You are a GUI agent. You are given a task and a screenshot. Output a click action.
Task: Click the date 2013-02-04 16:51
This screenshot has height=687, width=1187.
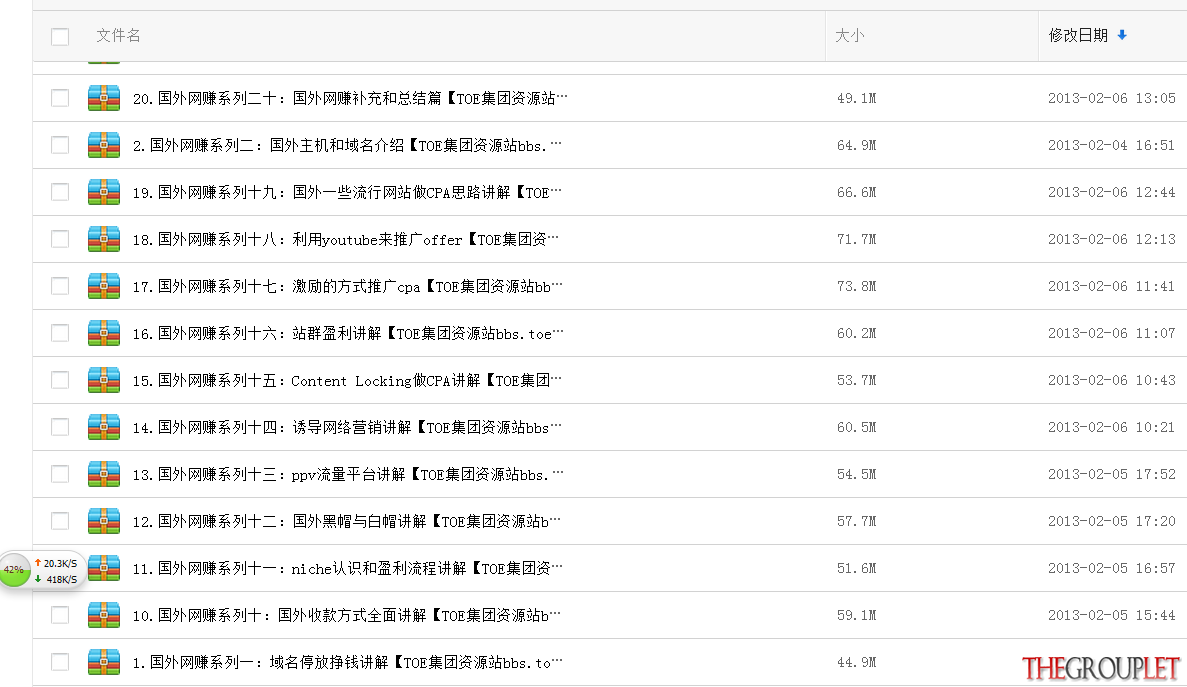pyautogui.click(x=1111, y=145)
